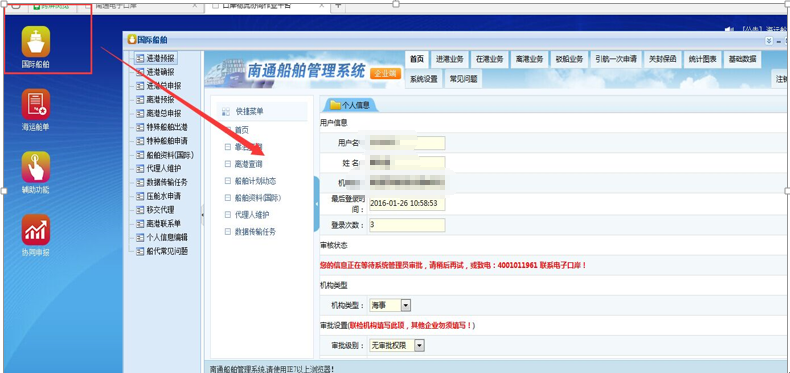Screen dimensions: 790x373
Task: Open the 统计图表 navigation tab
Action: tap(702, 59)
